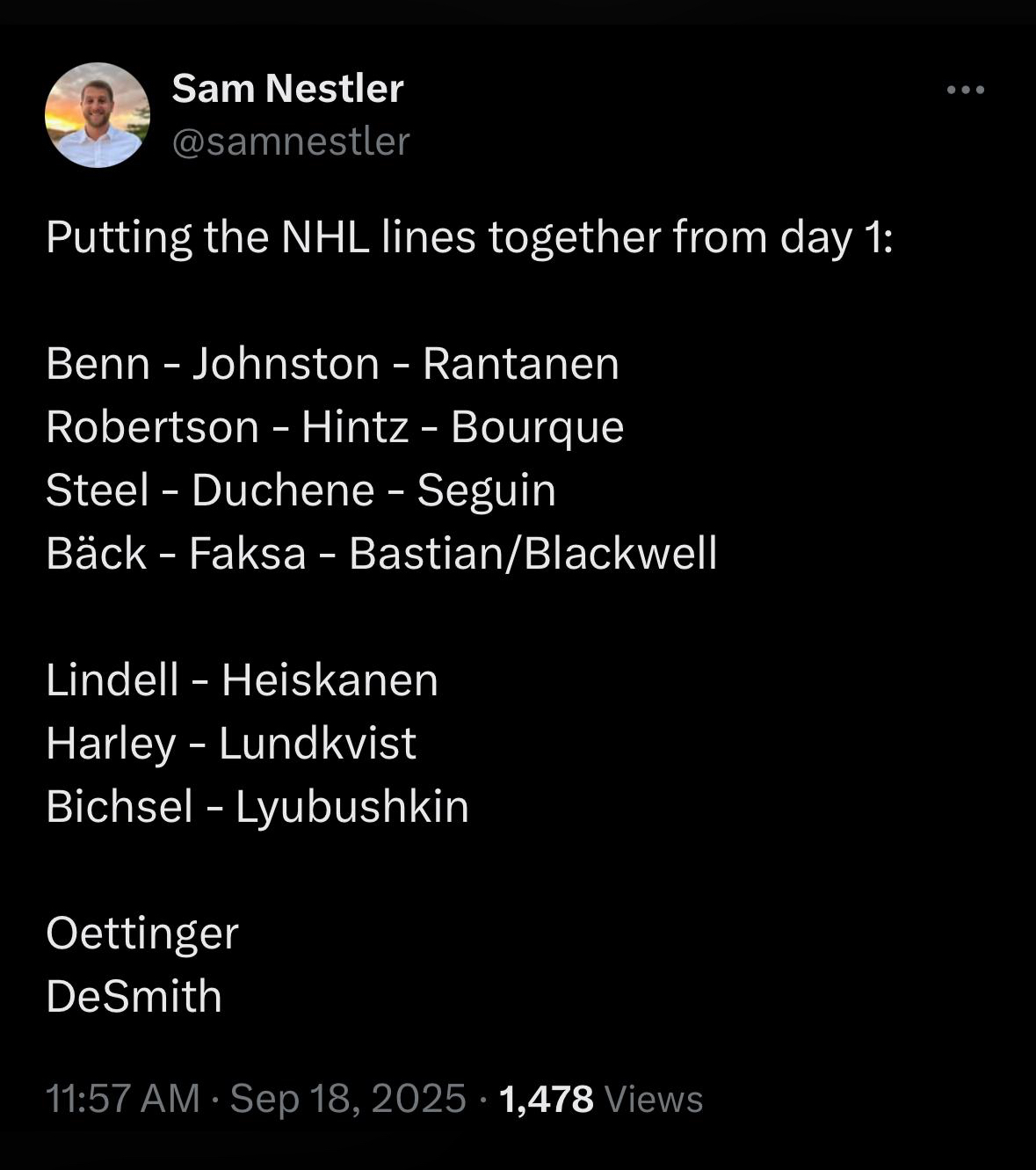Click the word Heiskanen in the tweet
The image size is (1036, 1170).
coord(330,680)
